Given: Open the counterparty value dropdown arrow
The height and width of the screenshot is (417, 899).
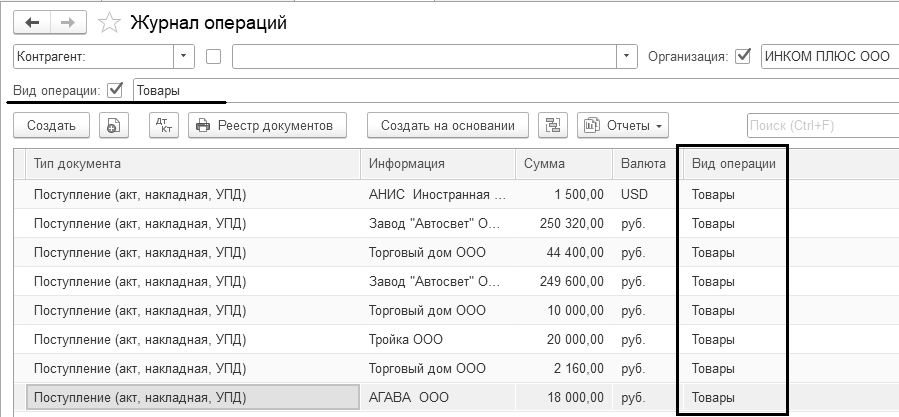Looking at the screenshot, I should click(x=628, y=56).
